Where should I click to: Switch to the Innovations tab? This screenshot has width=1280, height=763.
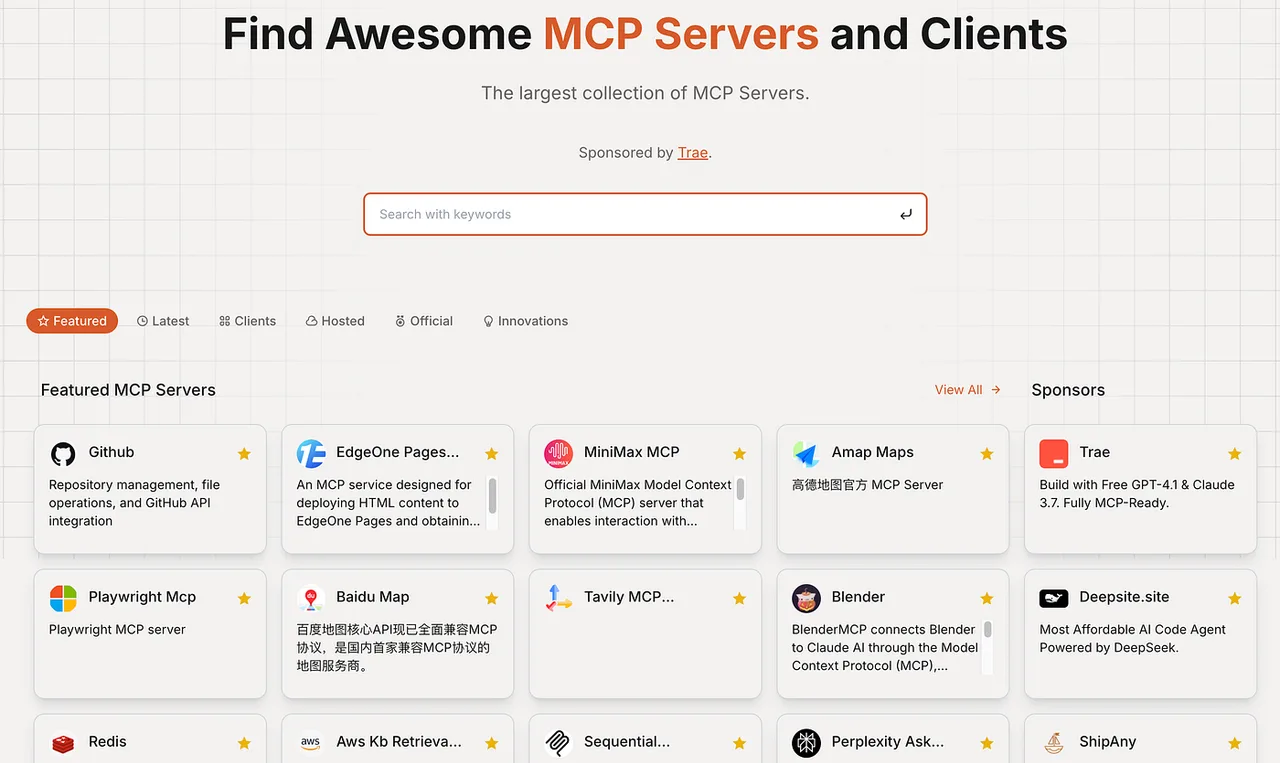(x=526, y=321)
